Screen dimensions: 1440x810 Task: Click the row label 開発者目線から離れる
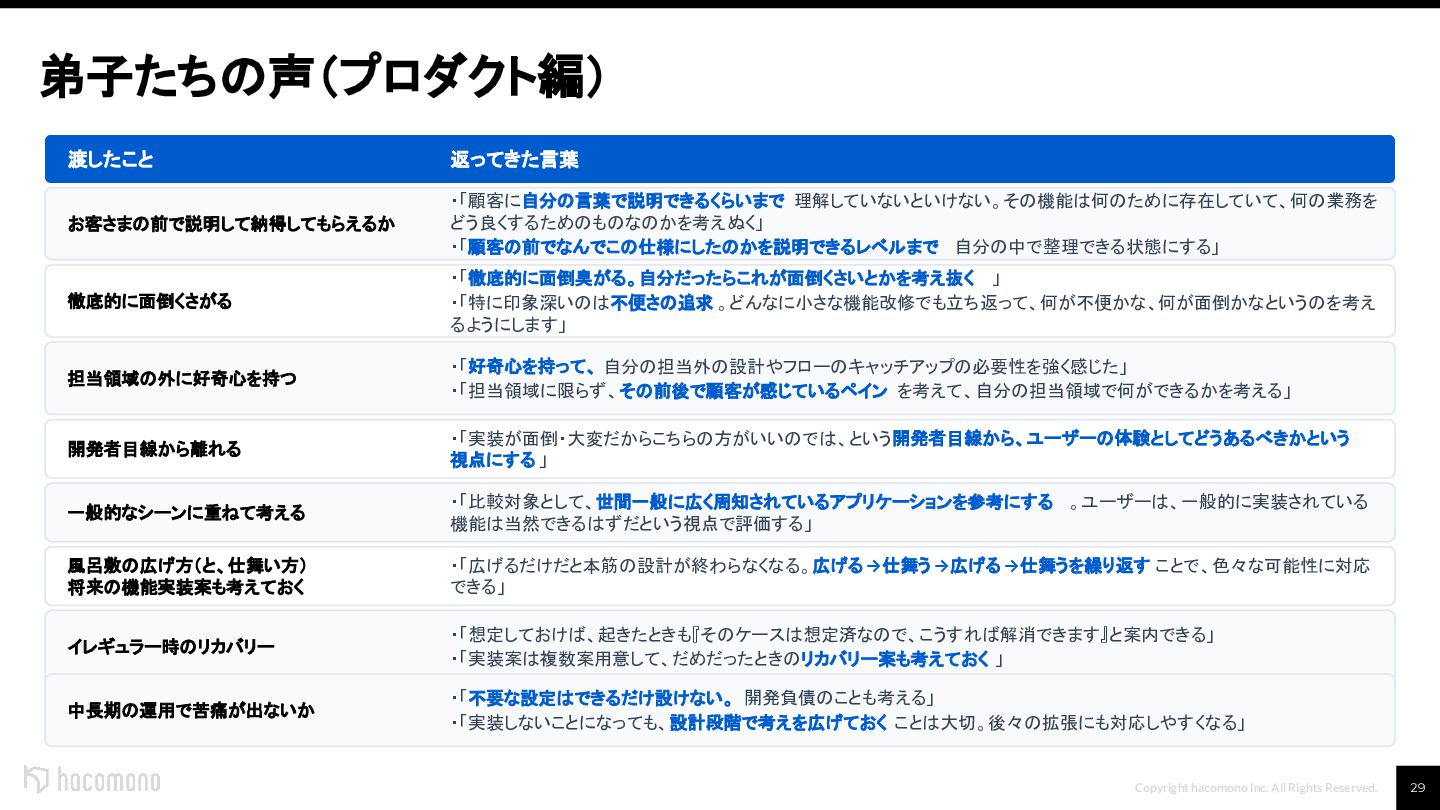155,449
